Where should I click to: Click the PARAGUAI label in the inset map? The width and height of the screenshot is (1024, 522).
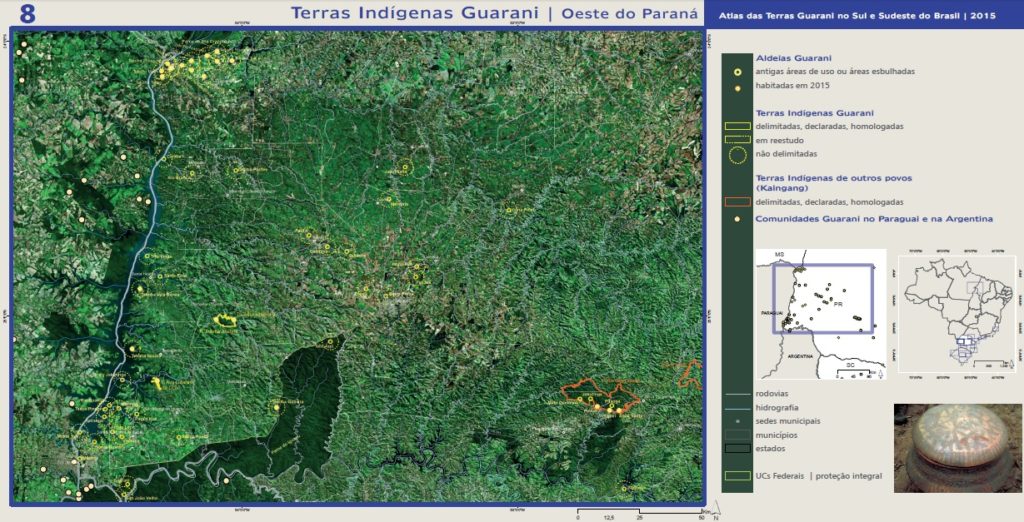click(771, 314)
